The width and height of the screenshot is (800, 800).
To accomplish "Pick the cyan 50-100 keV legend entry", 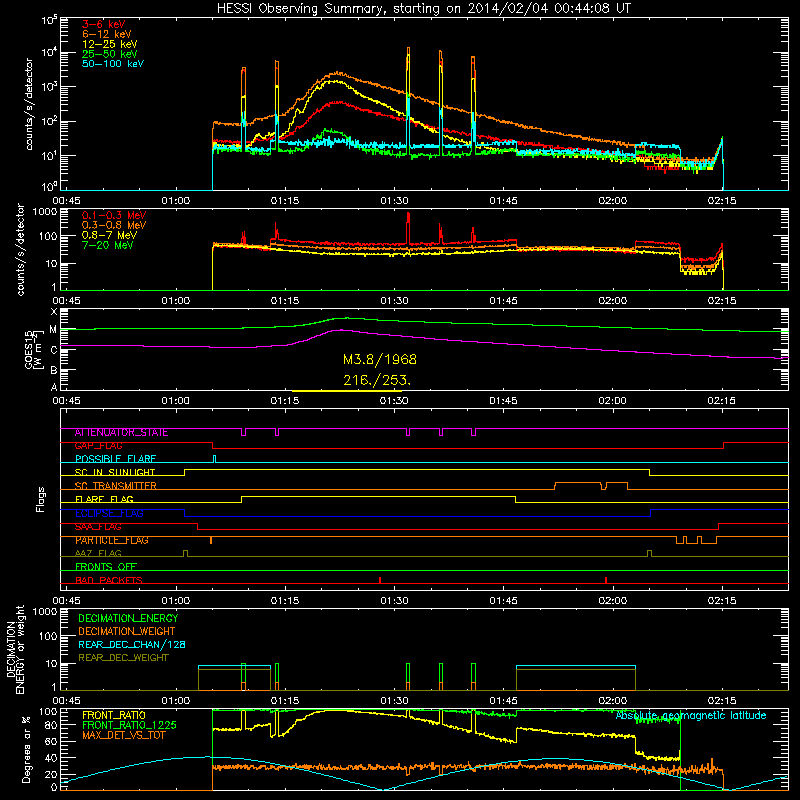I will pyautogui.click(x=113, y=64).
